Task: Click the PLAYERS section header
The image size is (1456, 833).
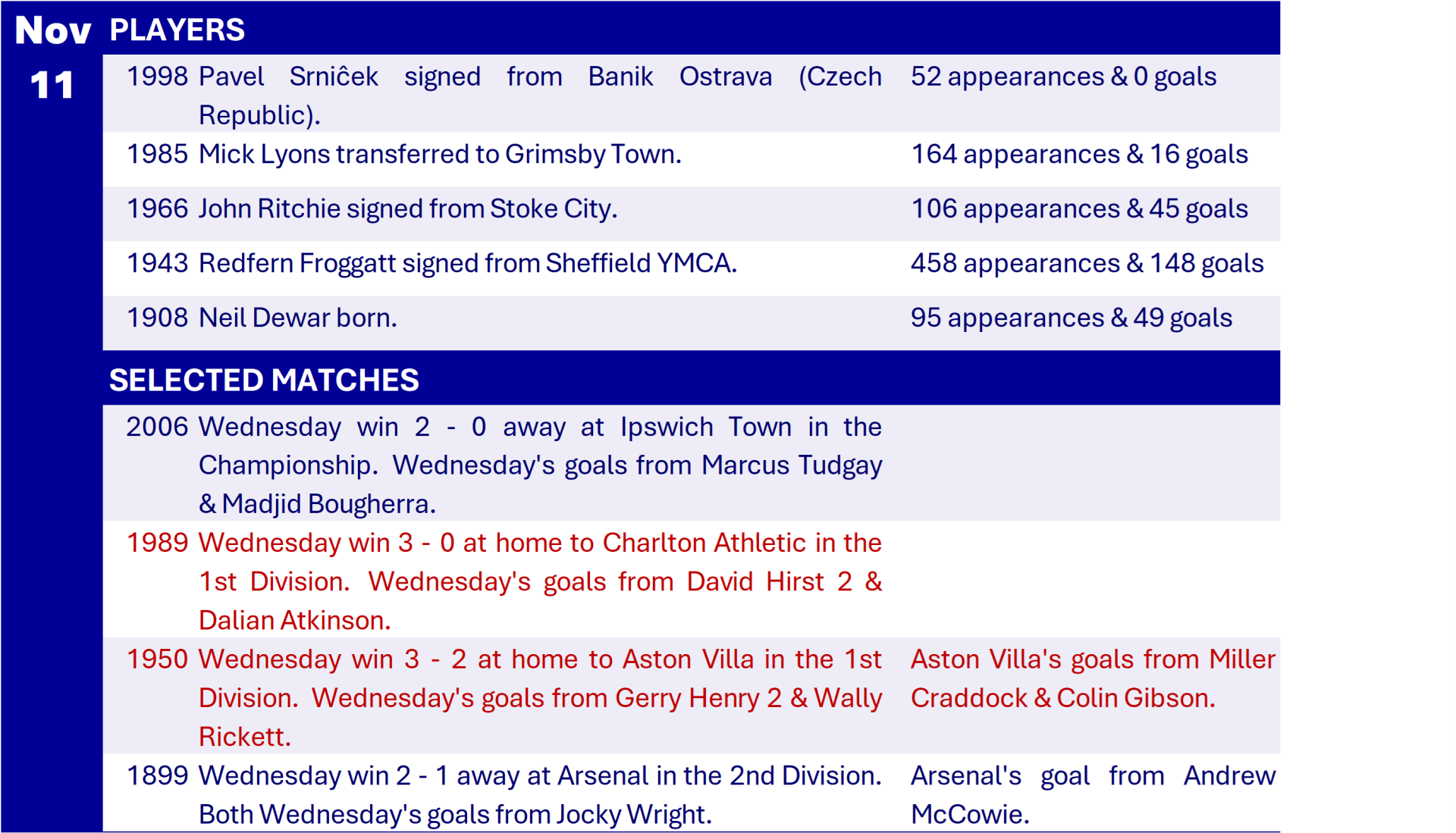Action: 177,30
